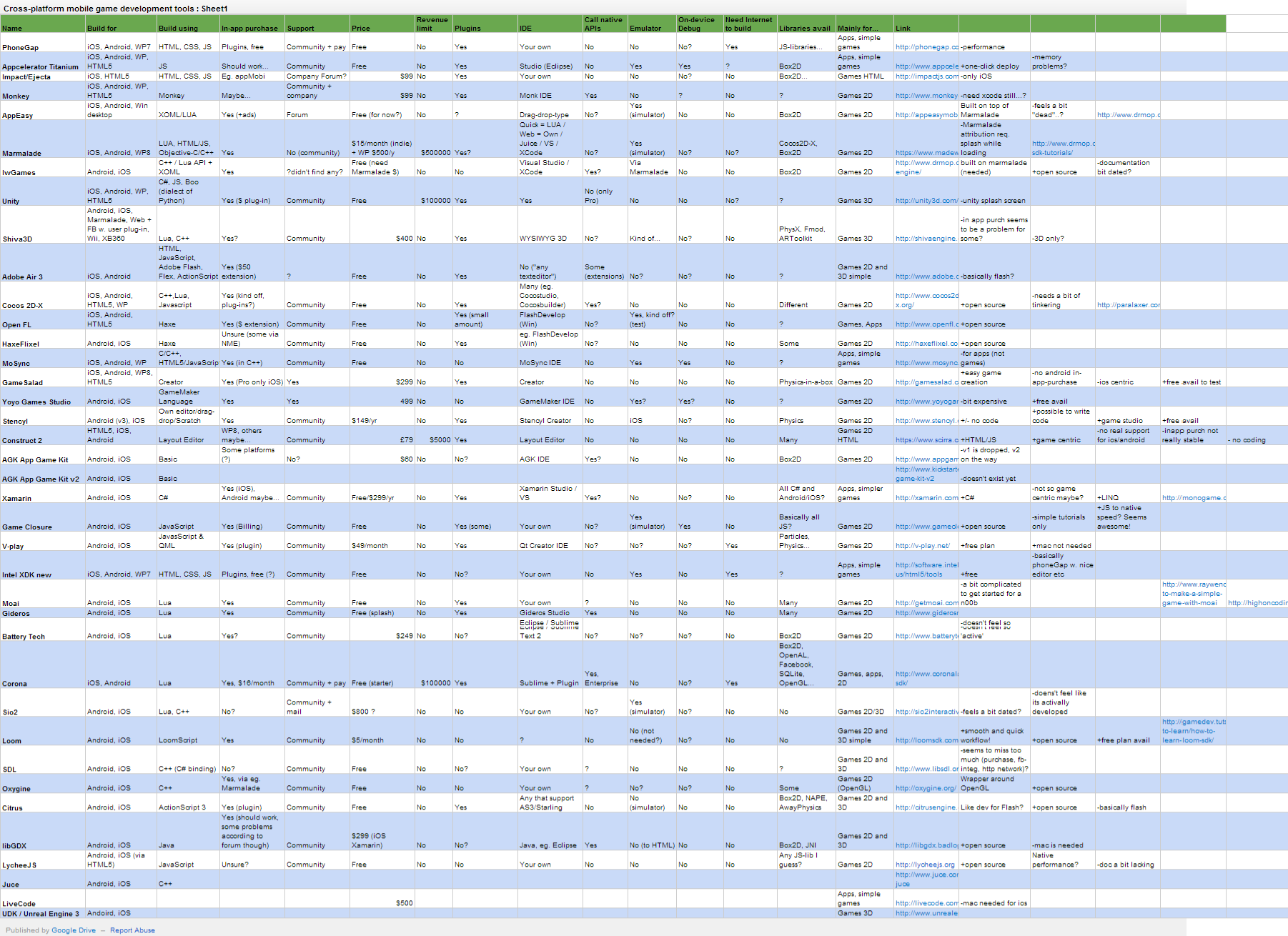Open the loomsdk.com link
1288x936 pixels.
[x=926, y=741]
